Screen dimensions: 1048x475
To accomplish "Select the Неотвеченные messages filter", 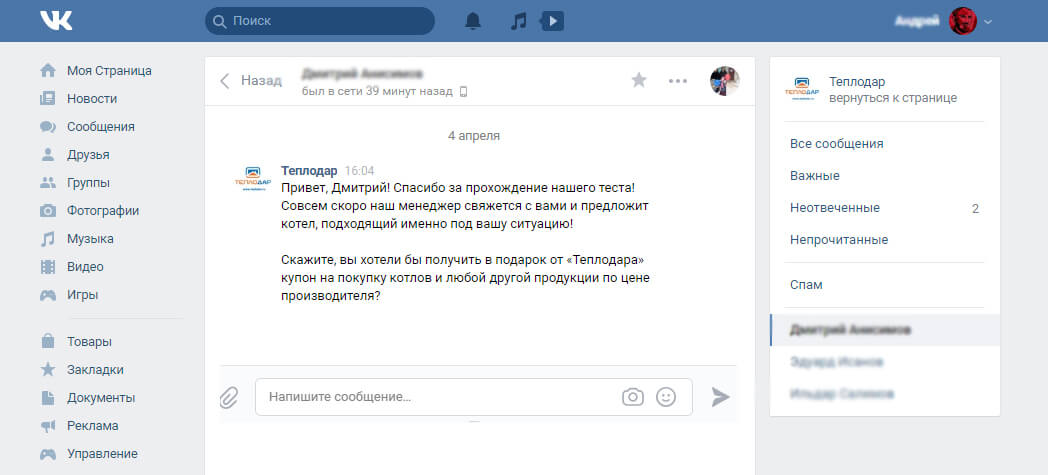I will 835,208.
